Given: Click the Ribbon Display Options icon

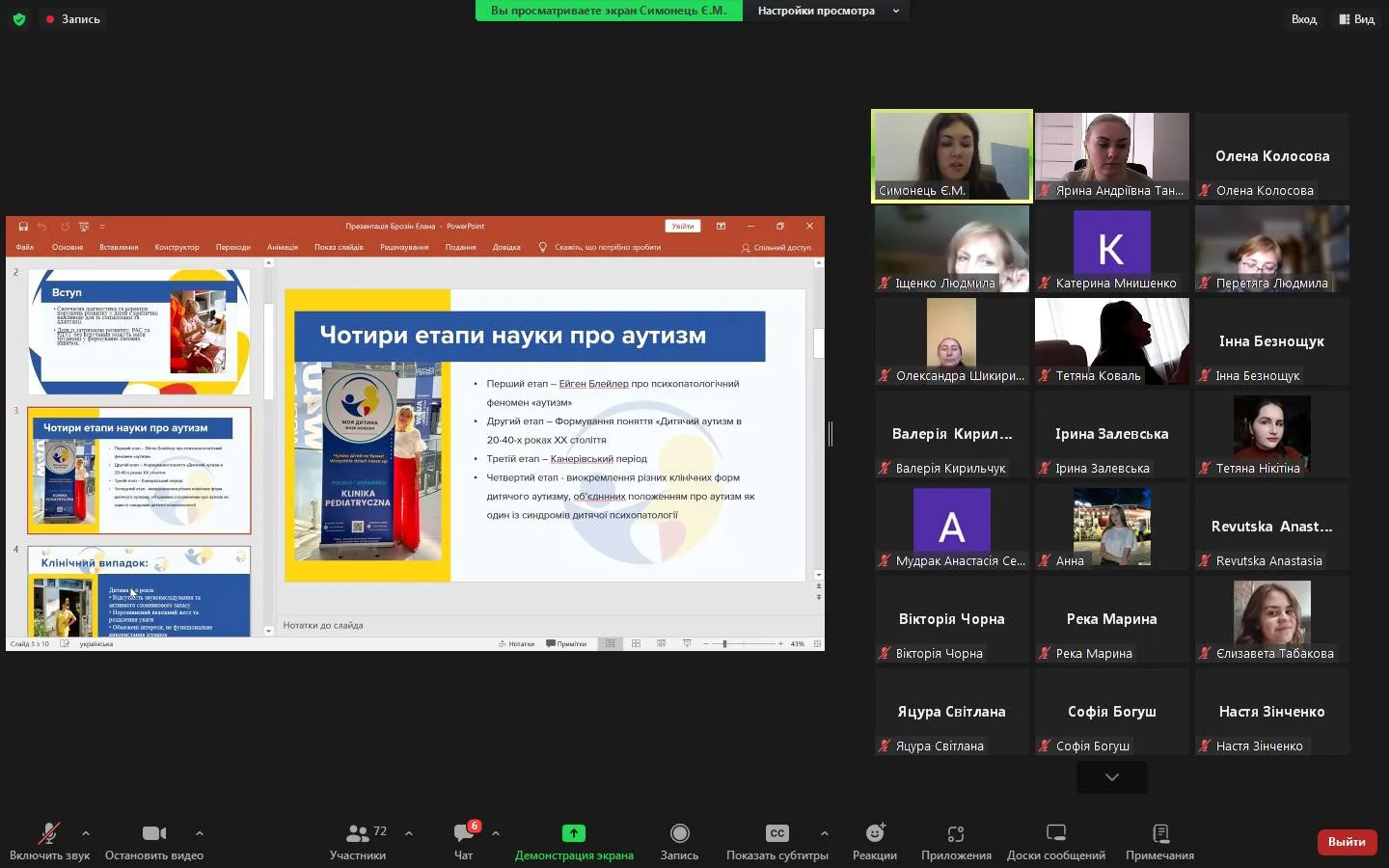Looking at the screenshot, I should [x=721, y=227].
